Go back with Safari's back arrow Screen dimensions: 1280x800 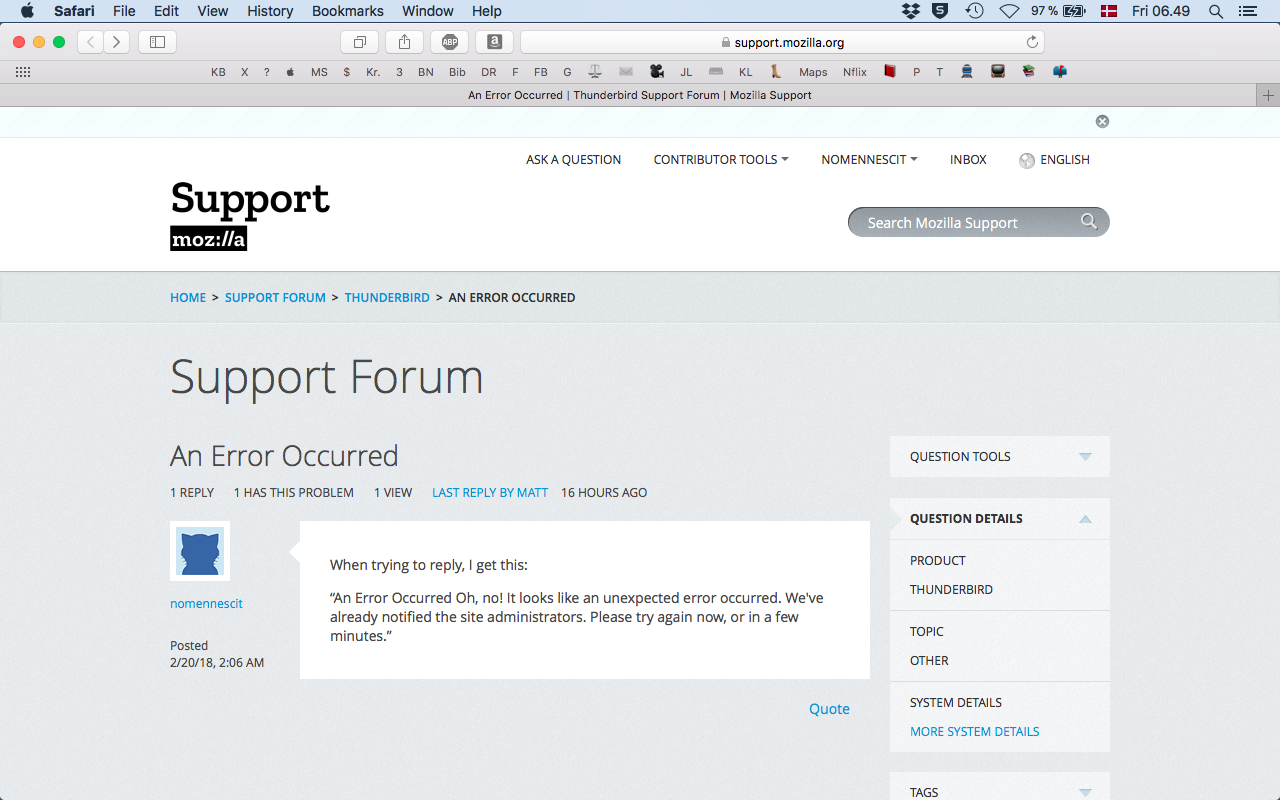(x=91, y=42)
